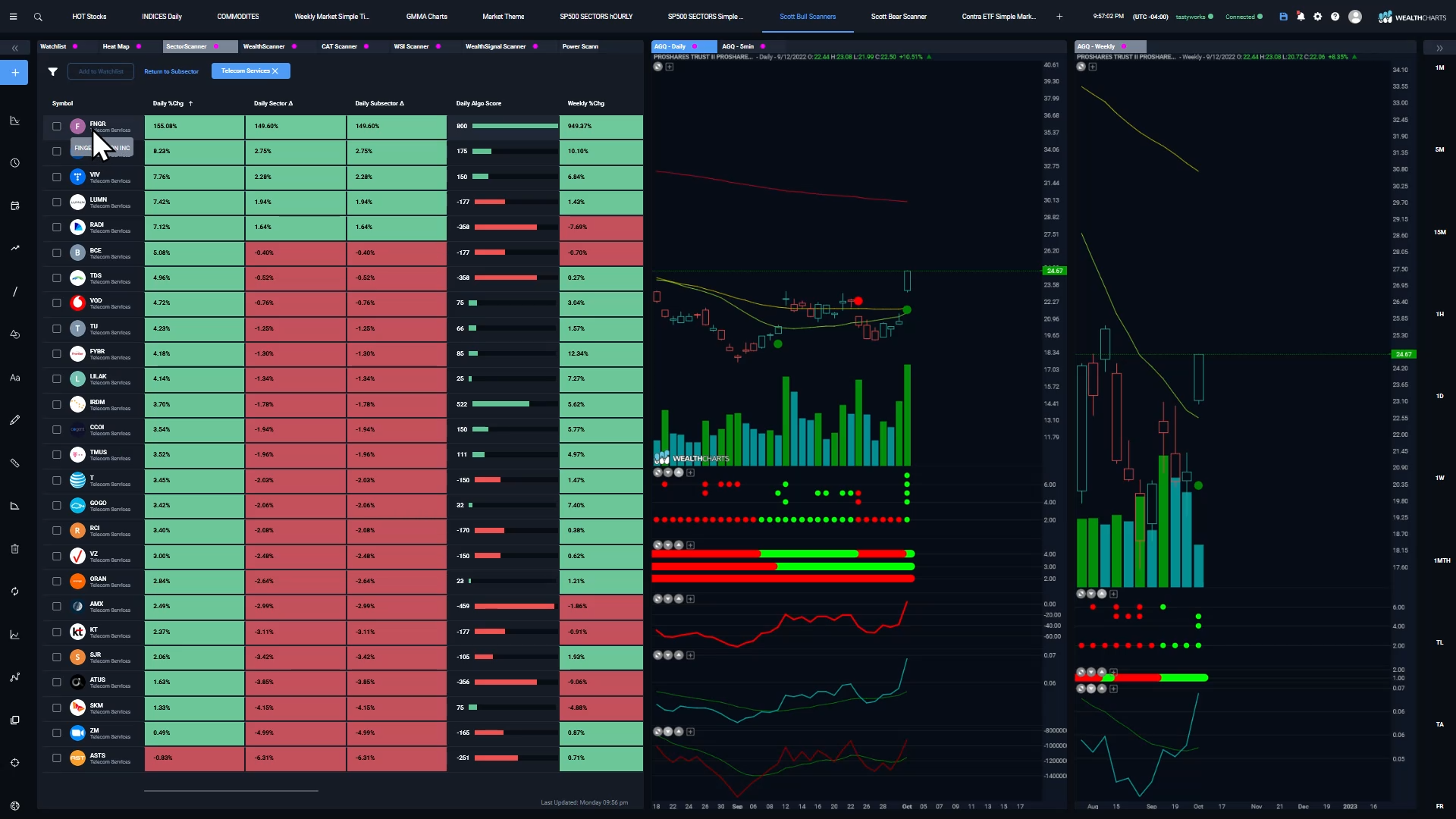The image size is (1456, 819).
Task: Click the tastyworks connection status
Action: (x=1194, y=17)
